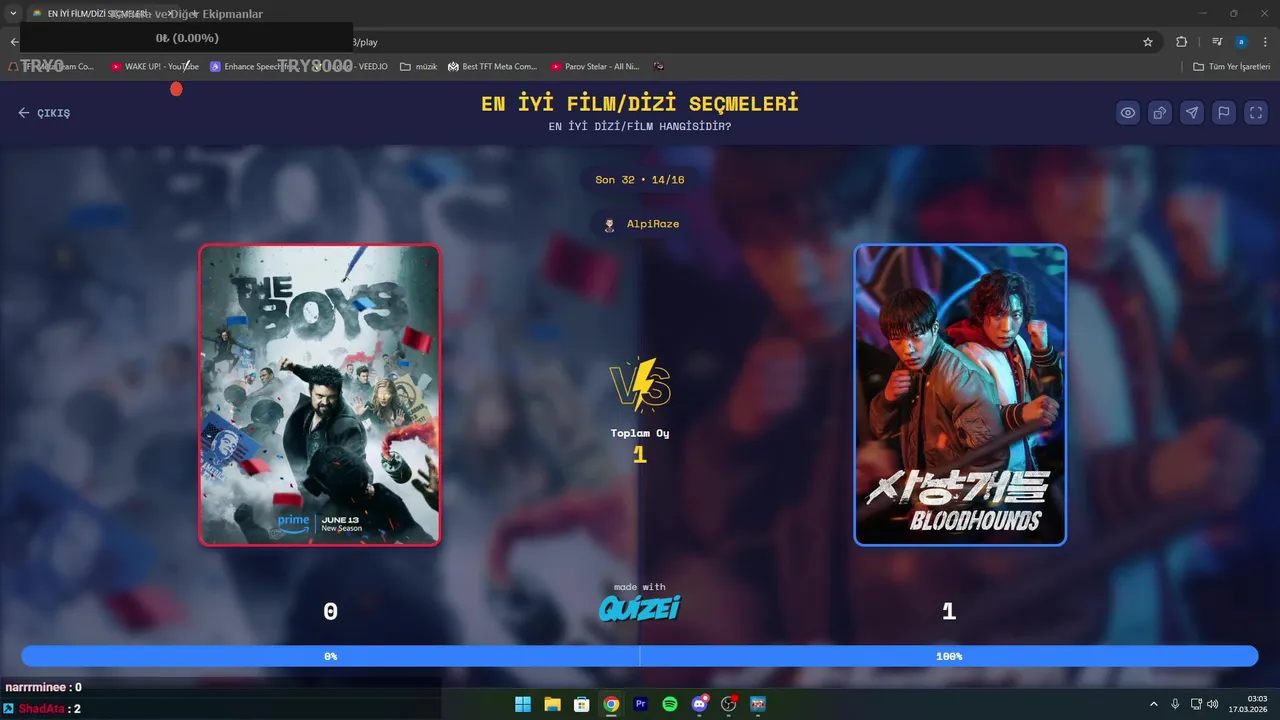Show hidden system tray icons
1280x720 pixels.
(x=1154, y=704)
